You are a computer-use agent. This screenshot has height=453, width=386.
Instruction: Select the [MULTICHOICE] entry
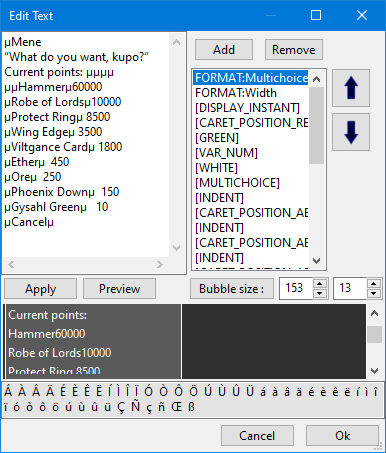[x=251, y=183]
